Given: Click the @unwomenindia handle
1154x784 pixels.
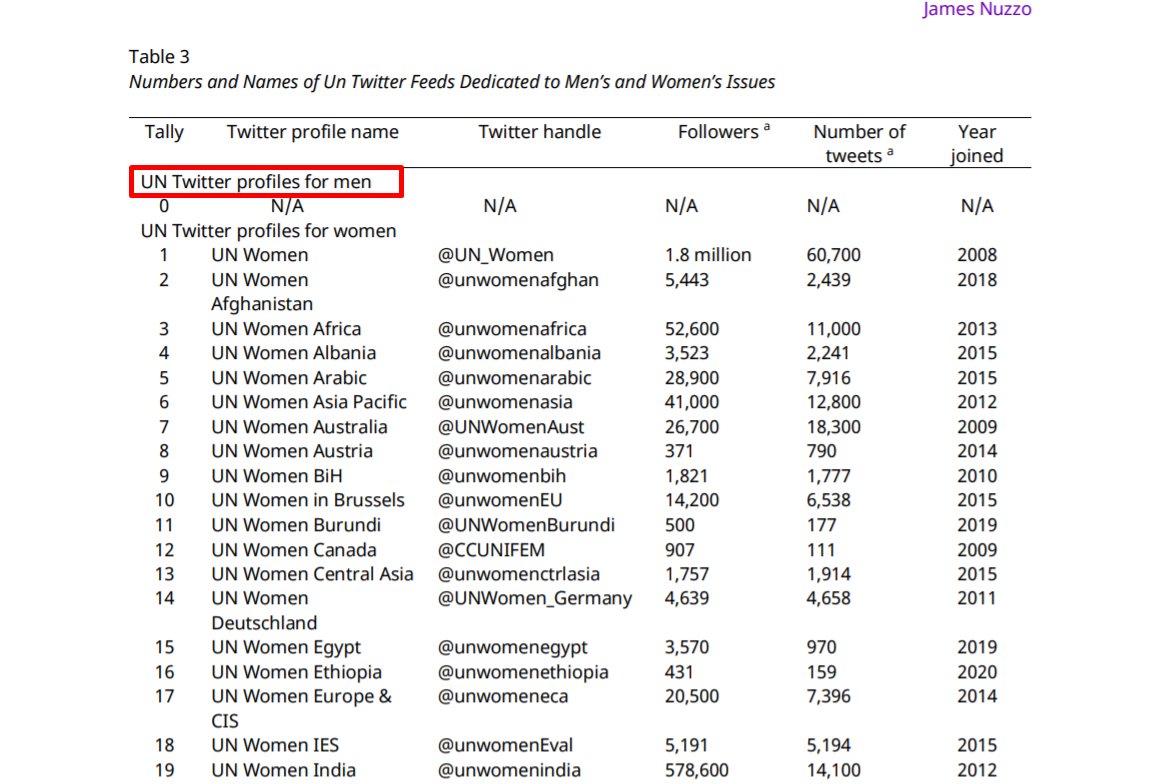Looking at the screenshot, I should (x=509, y=771).
